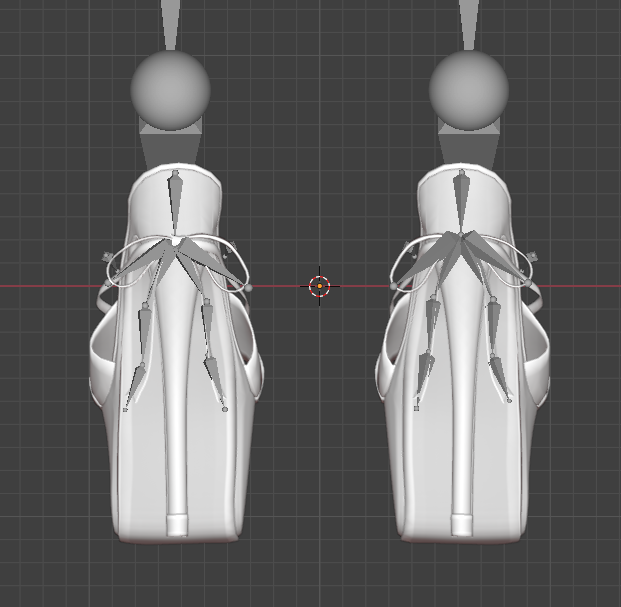The image size is (621, 607).
Task: Select the left shoe's lowest-left ribbon bone
Action: pos(134,386)
